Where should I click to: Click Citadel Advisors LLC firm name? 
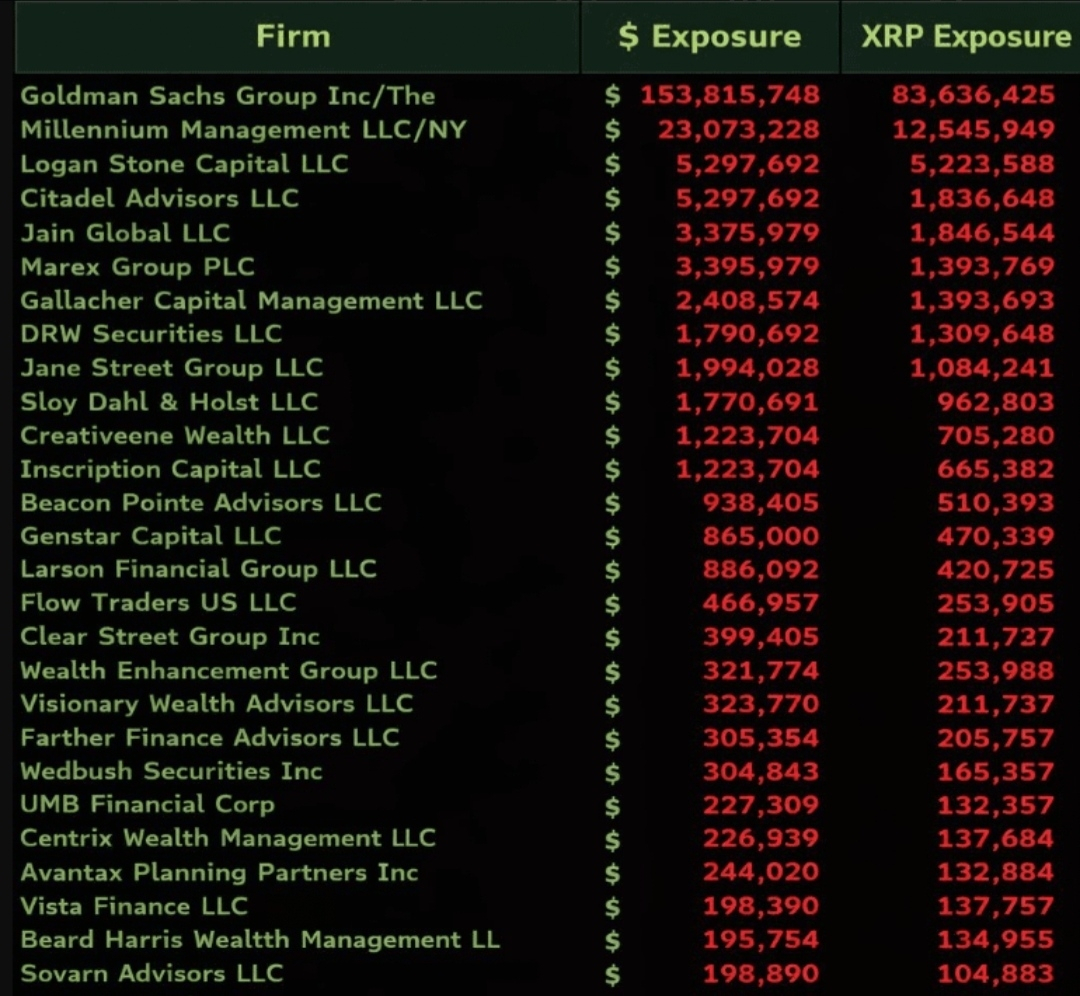coord(159,198)
